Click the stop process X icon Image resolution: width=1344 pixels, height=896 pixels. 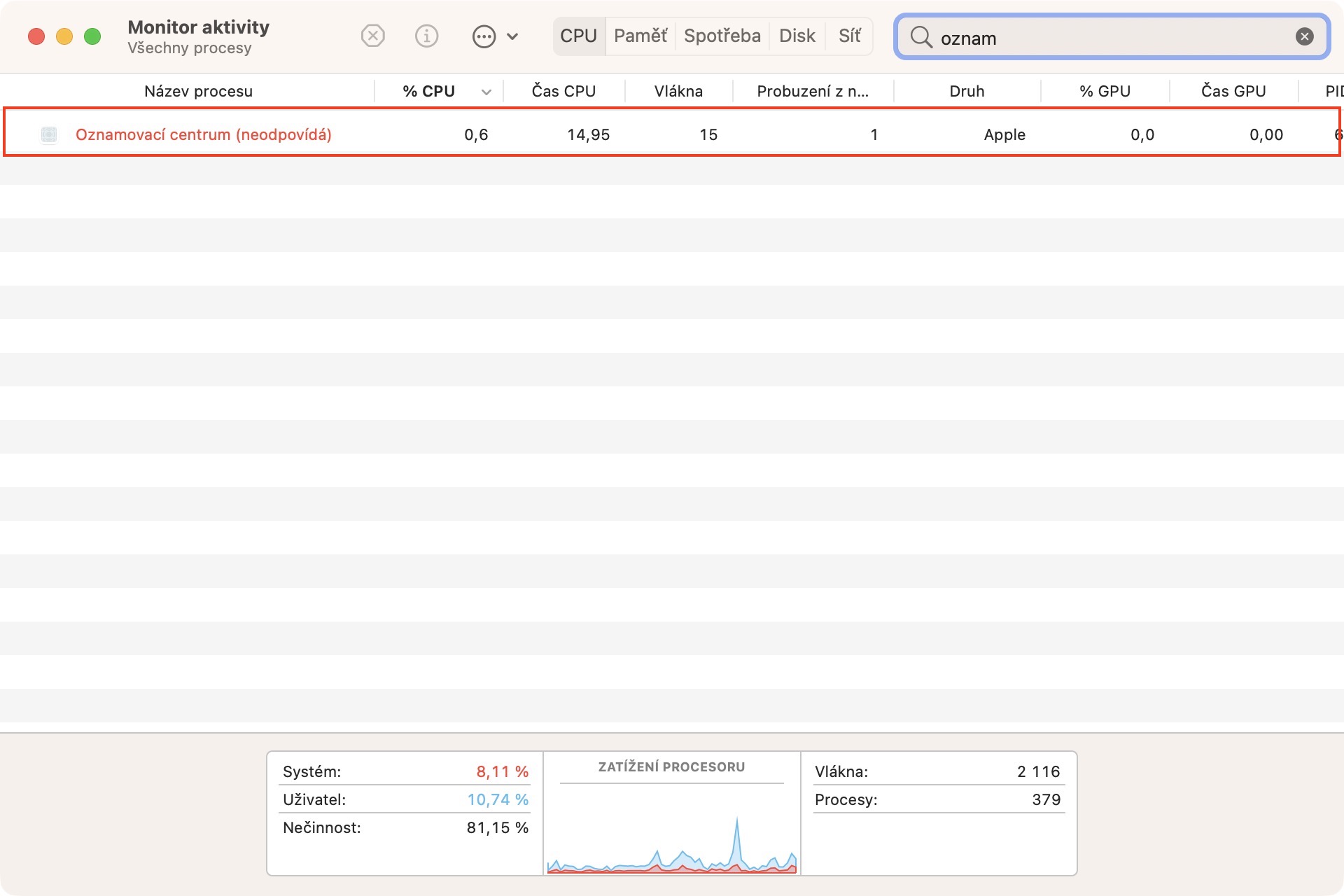click(x=372, y=36)
